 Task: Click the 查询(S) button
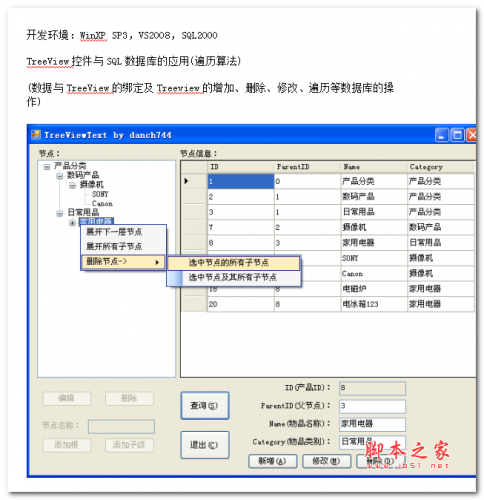[x=205, y=405]
